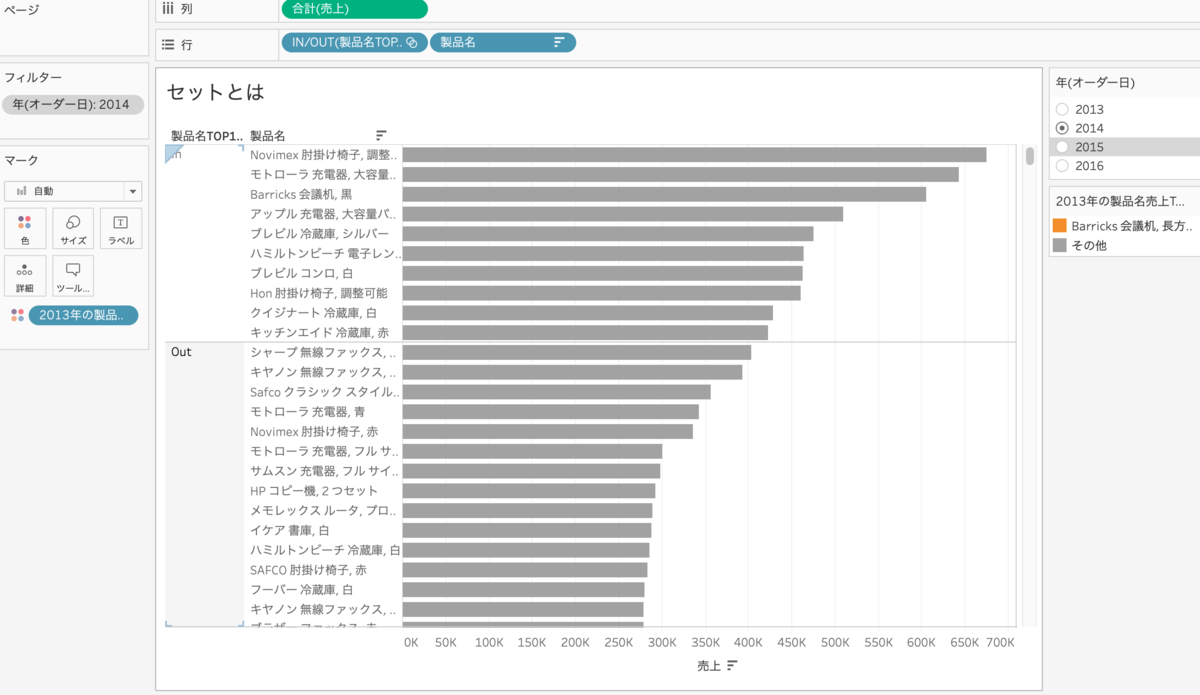Click the モトローラ 充電器, 青 row label
This screenshot has width=1200, height=695.
(x=307, y=411)
